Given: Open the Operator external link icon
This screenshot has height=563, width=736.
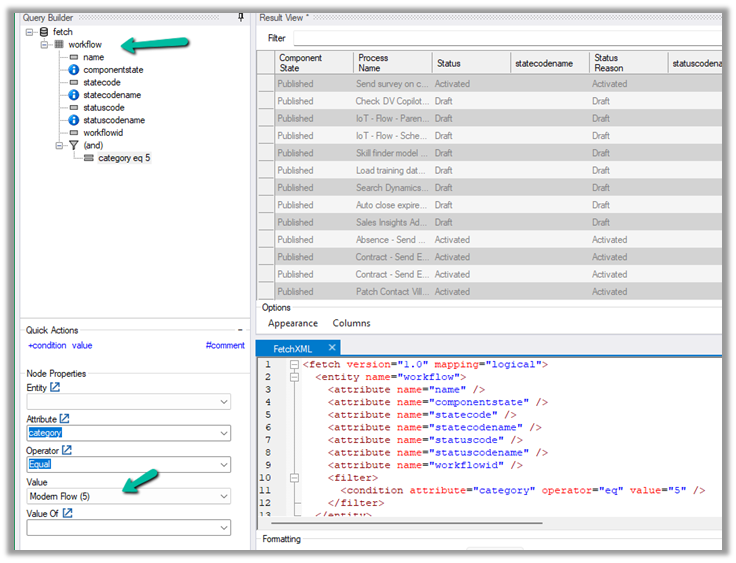Looking at the screenshot, I should pyautogui.click(x=68, y=450).
